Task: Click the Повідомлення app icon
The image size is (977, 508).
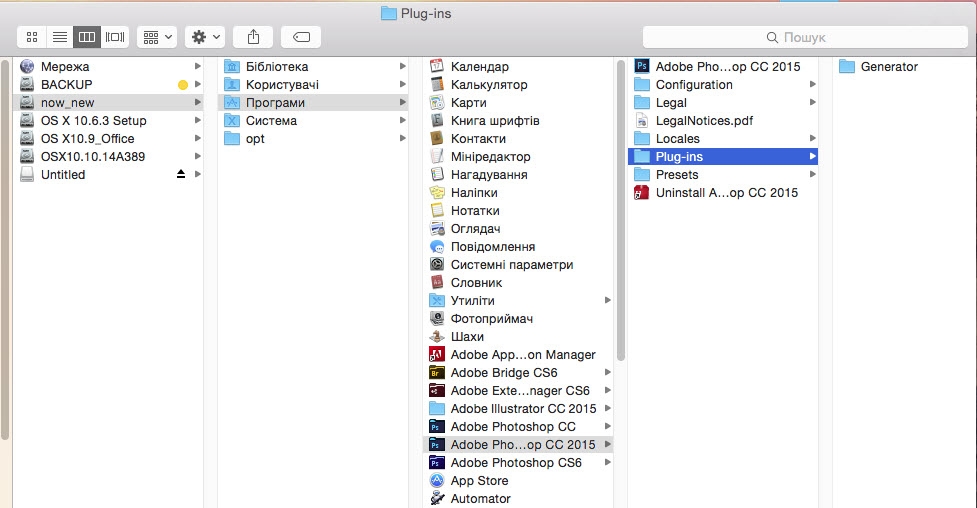Action: click(437, 247)
